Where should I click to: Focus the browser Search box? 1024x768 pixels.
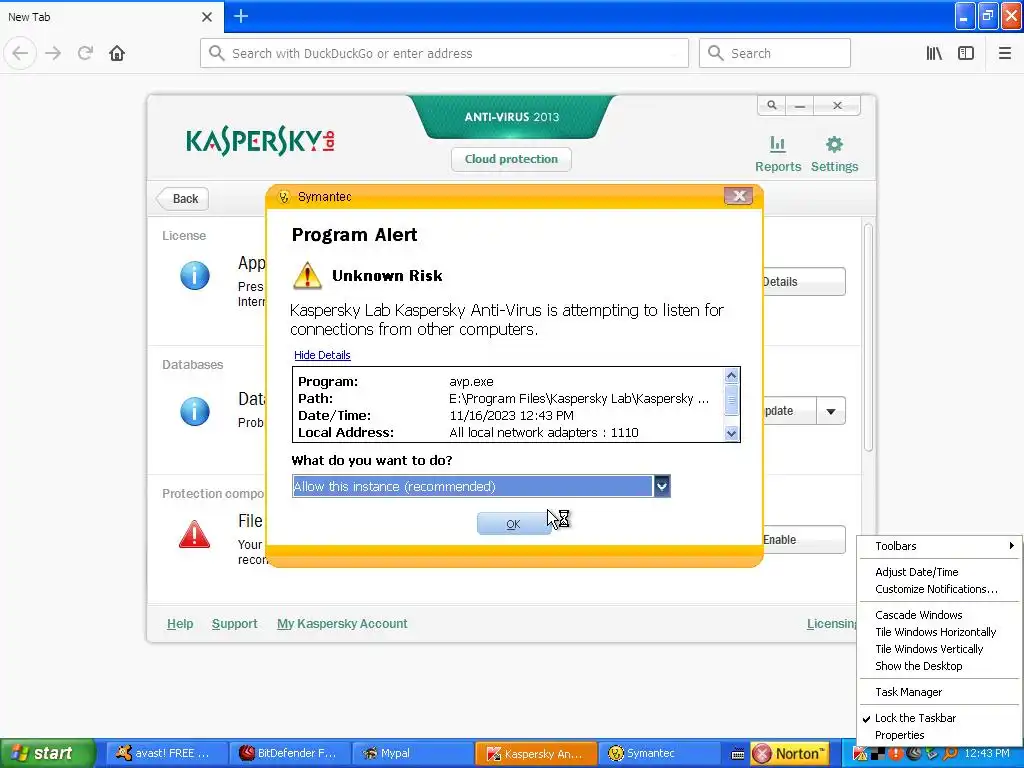pyautogui.click(x=775, y=54)
